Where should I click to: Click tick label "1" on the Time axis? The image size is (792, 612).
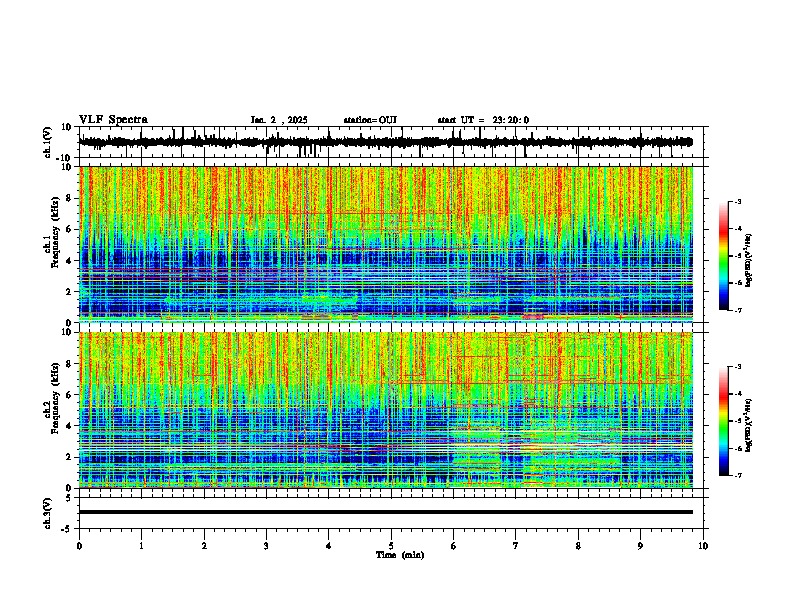(141, 546)
